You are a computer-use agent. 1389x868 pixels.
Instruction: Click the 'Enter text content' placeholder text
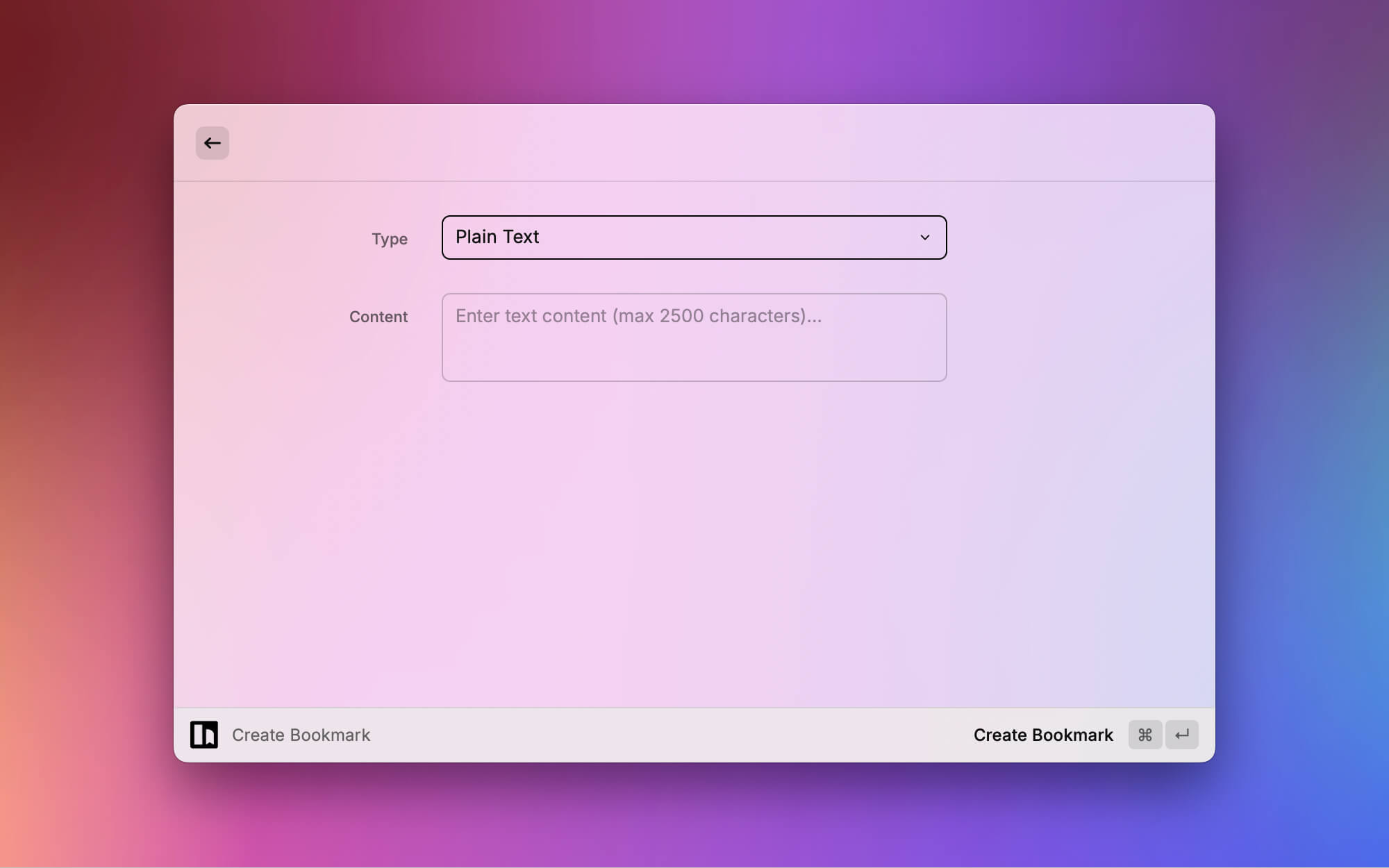tap(638, 316)
